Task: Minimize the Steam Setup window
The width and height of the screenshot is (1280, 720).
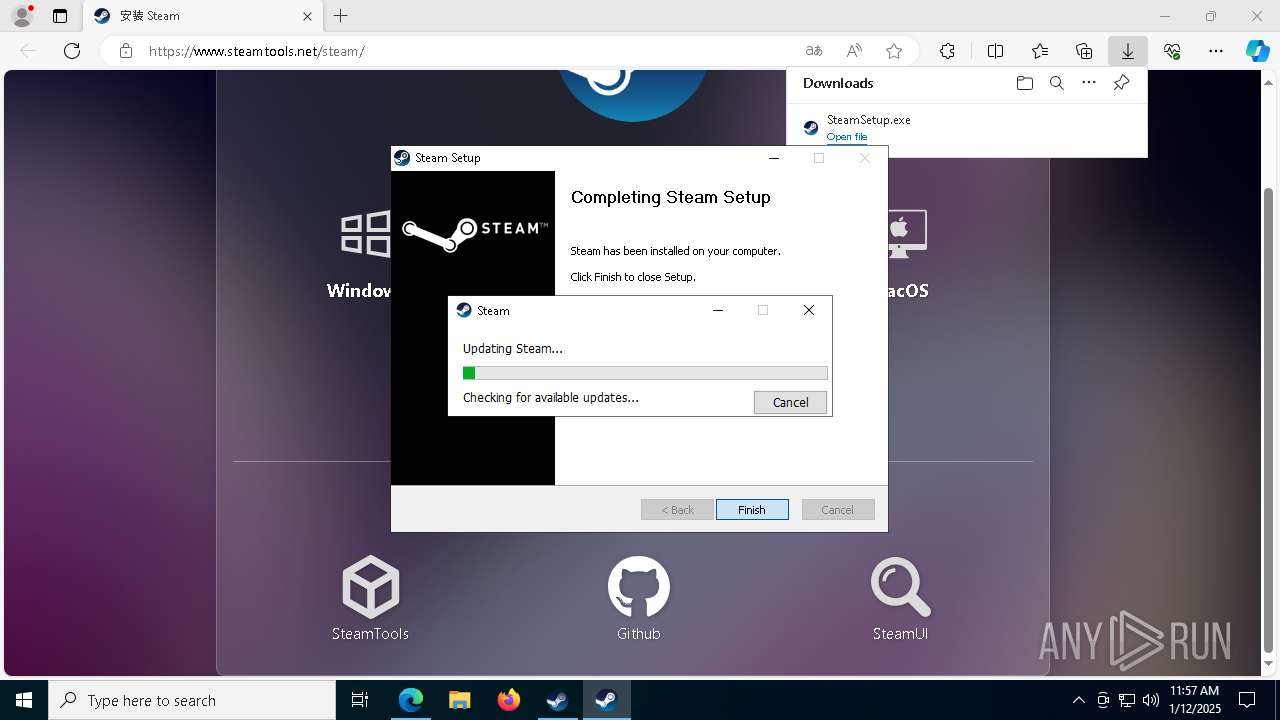Action: (x=773, y=158)
